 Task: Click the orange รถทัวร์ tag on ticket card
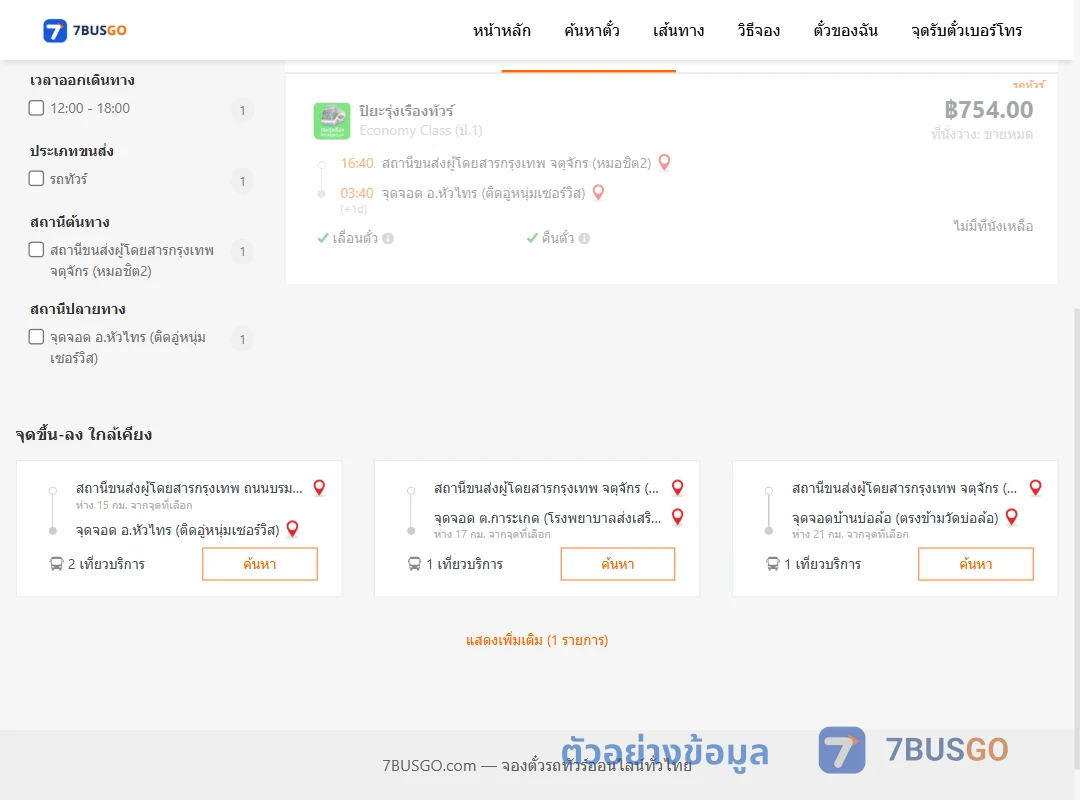pos(1028,85)
